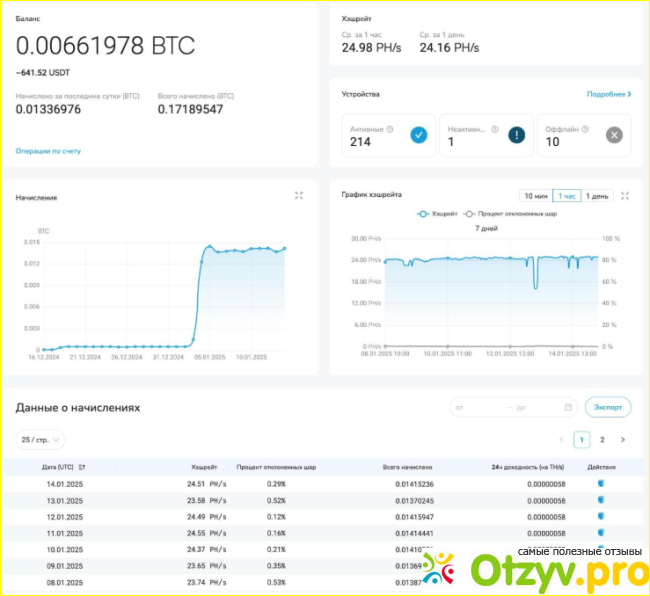Toggle the Хэшрейт series in chart legend

point(438,214)
